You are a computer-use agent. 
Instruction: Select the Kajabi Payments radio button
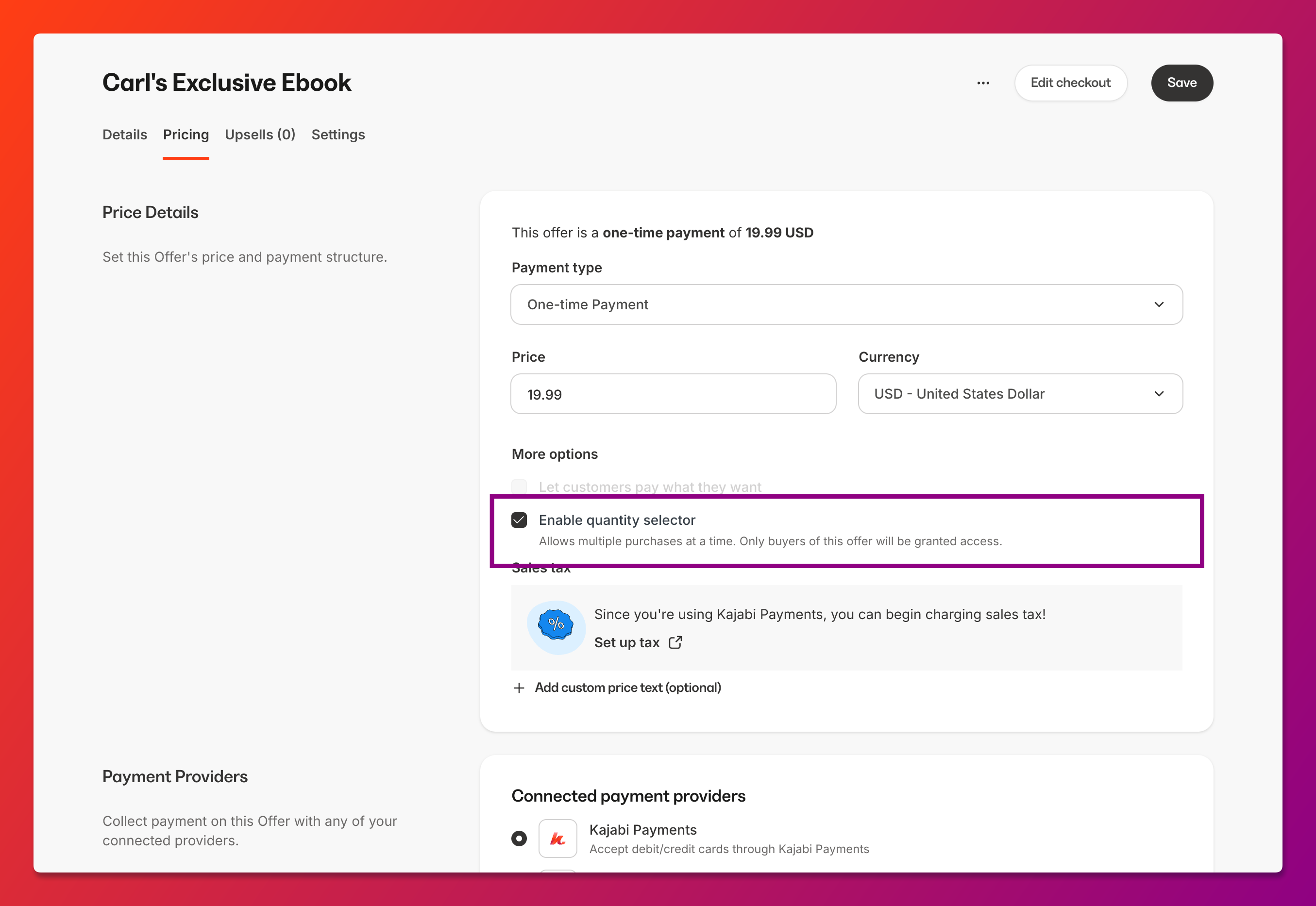519,839
